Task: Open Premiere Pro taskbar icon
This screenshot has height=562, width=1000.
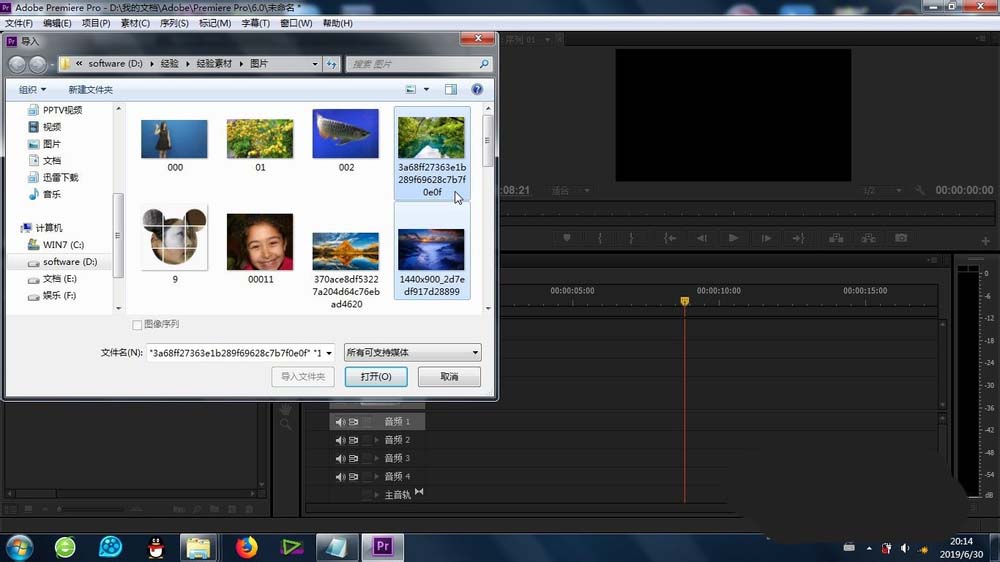Action: click(383, 547)
